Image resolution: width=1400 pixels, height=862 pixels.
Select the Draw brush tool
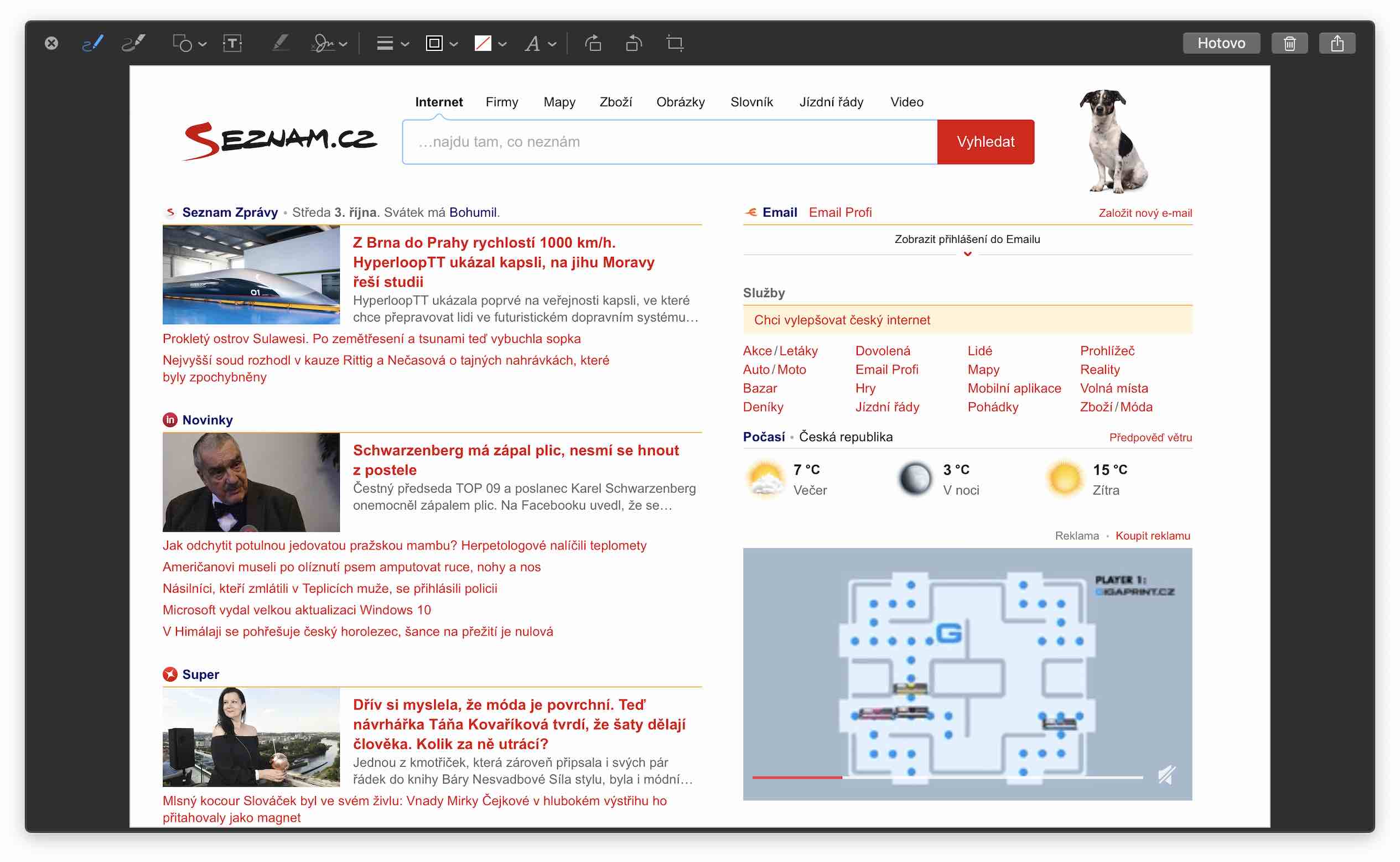tap(133, 43)
